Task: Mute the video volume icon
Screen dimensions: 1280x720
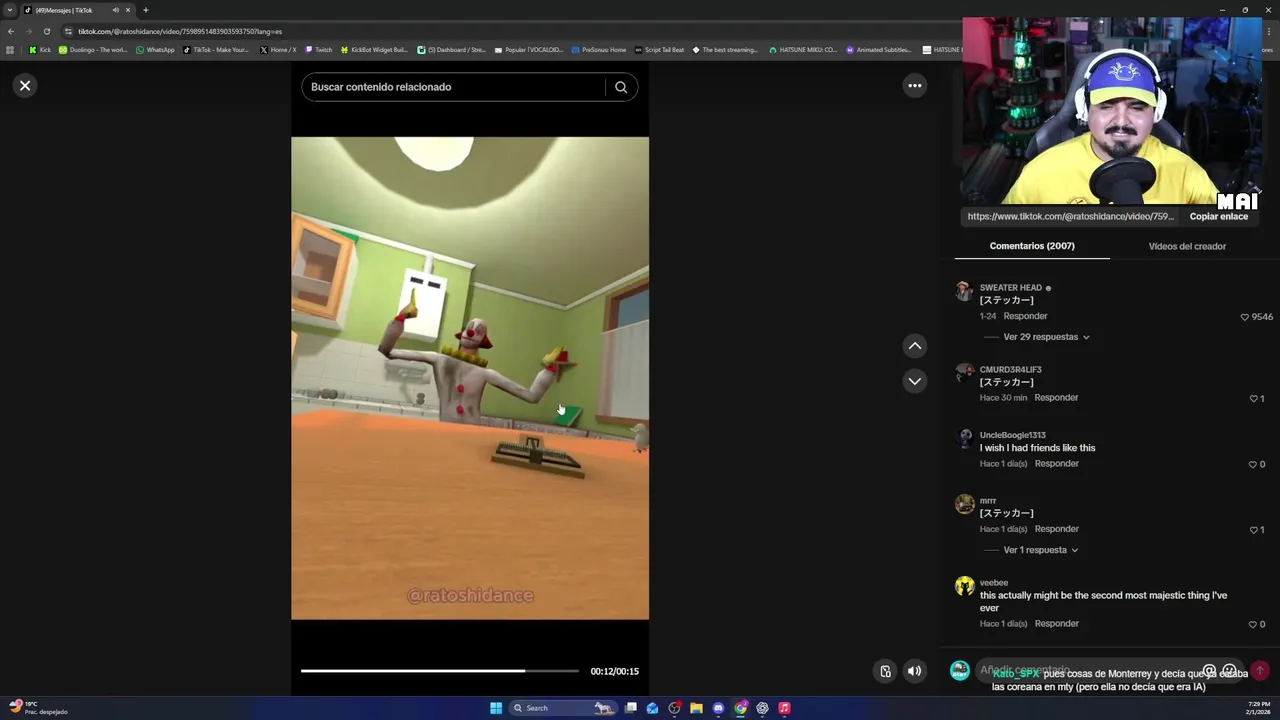Action: pyautogui.click(x=914, y=672)
